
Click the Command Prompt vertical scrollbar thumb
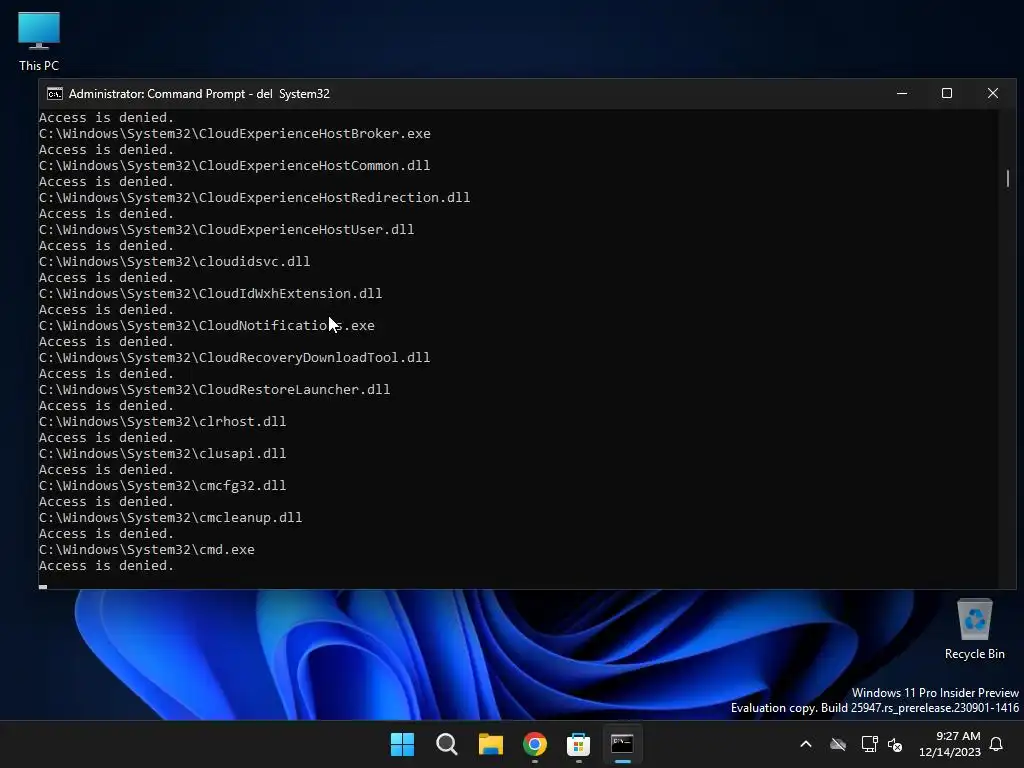pyautogui.click(x=1008, y=178)
